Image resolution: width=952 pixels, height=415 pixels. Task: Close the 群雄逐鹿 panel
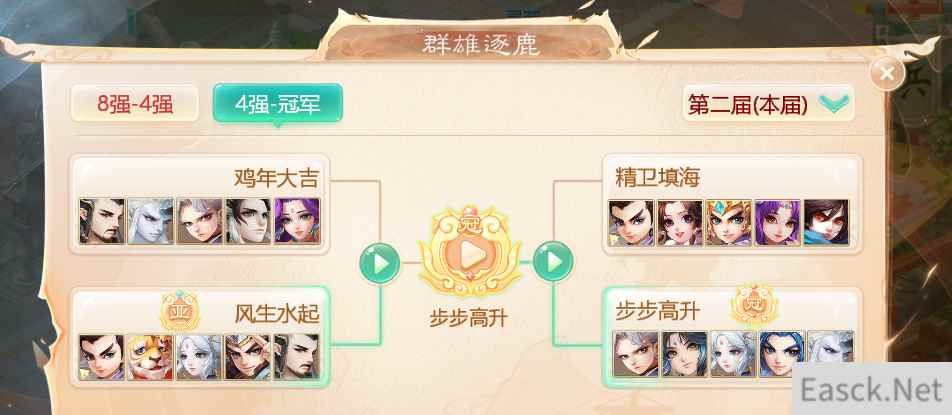coord(887,73)
